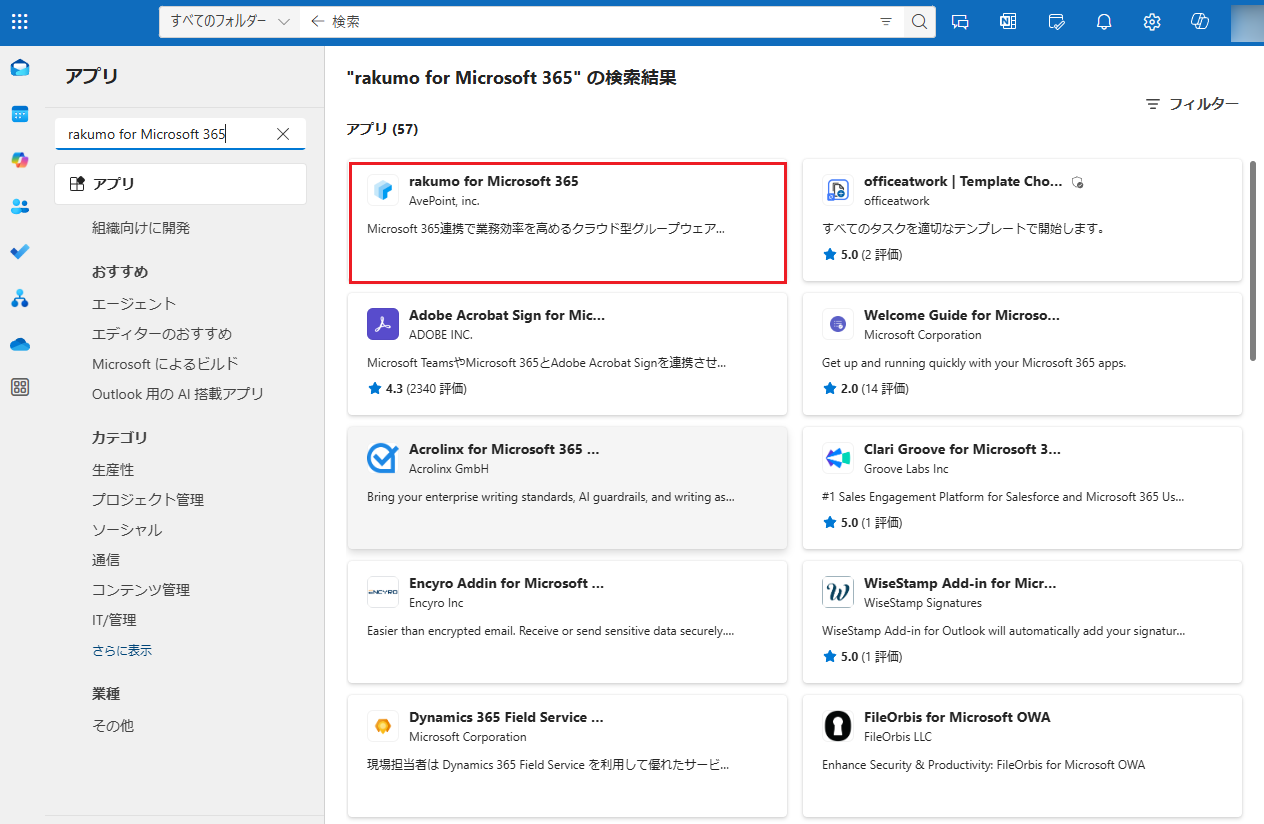Screen dimensions: 1264x824
Task: Open Calendar from the left rail
Action: pos(20,114)
